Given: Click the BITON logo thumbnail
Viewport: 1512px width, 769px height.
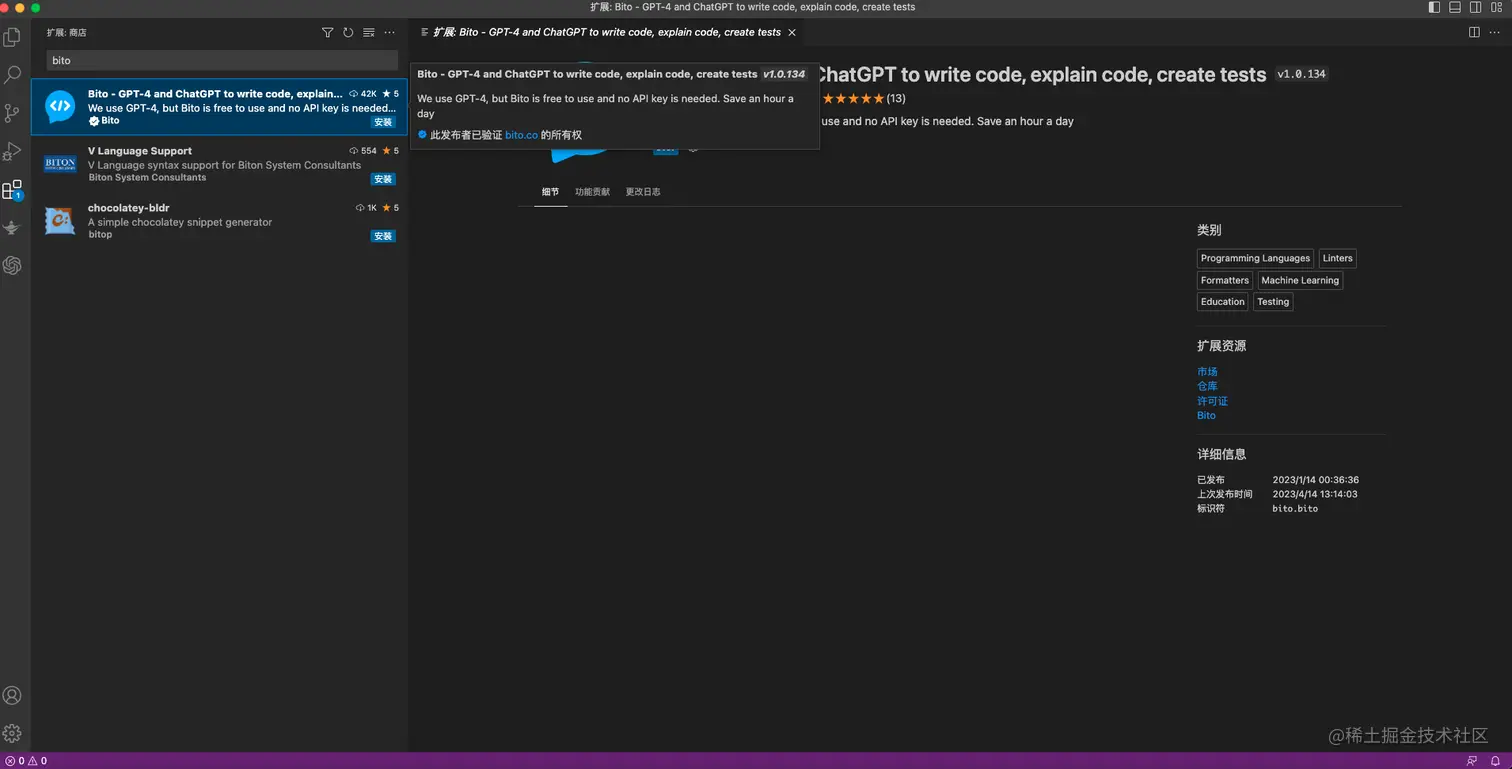Looking at the screenshot, I should click(x=60, y=163).
